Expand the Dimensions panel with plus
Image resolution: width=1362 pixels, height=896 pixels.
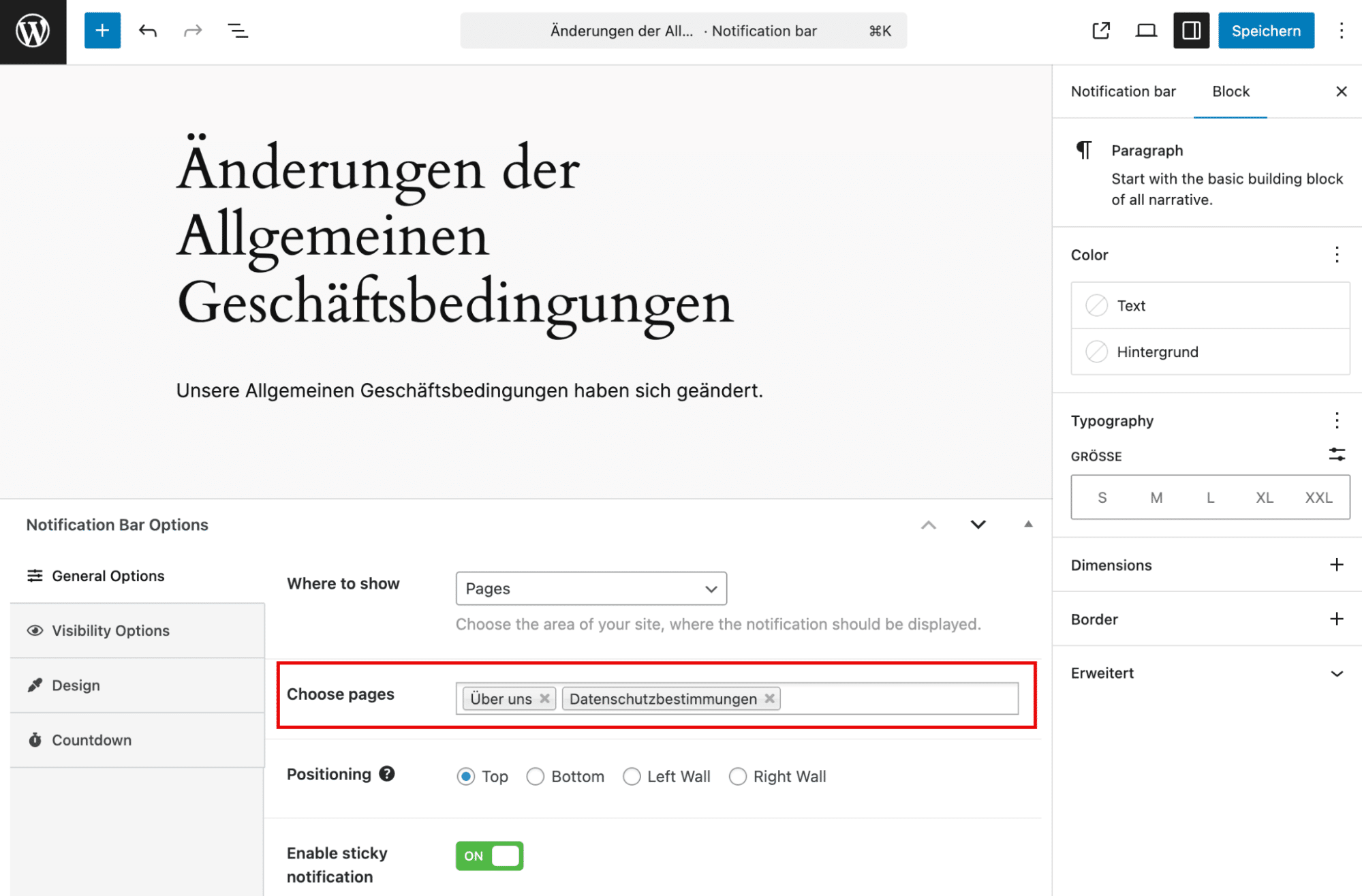pos(1337,565)
